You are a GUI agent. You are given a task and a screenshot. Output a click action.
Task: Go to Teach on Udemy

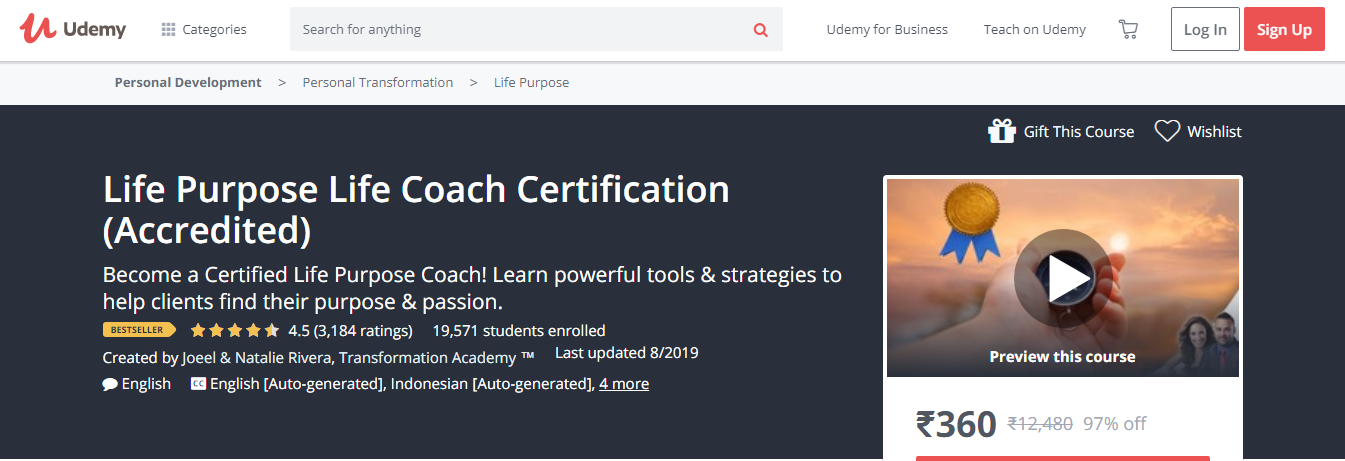(x=1034, y=30)
